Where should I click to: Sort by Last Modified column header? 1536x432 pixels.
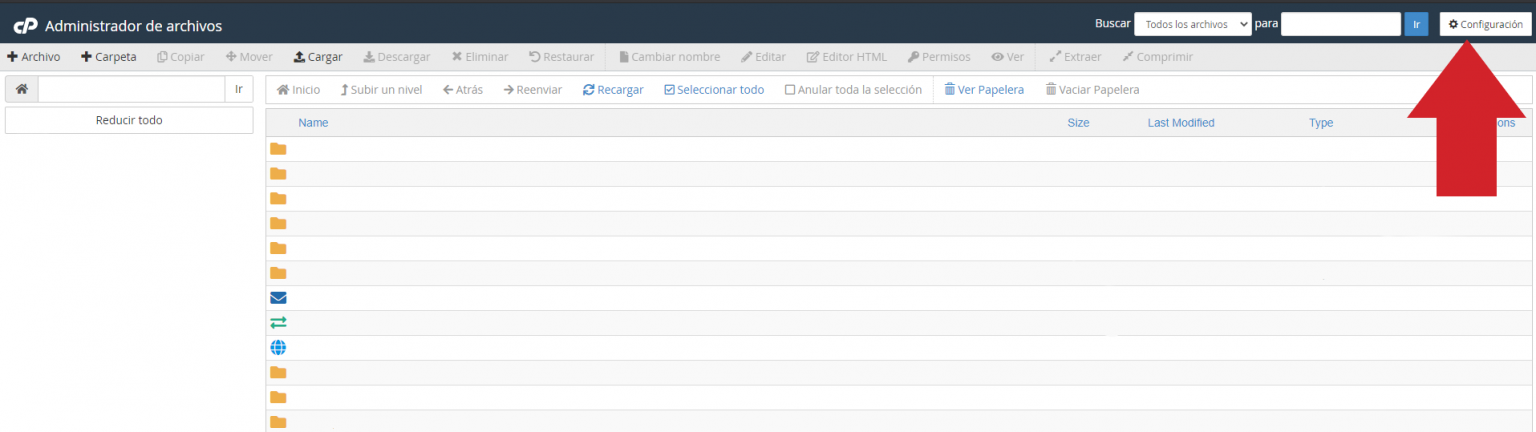click(1181, 123)
